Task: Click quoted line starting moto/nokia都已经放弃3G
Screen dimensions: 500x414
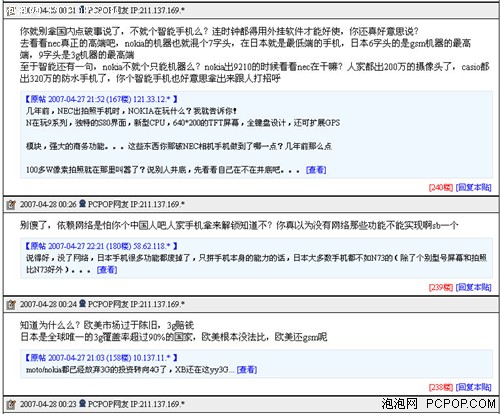Action: pyautogui.click(x=131, y=370)
